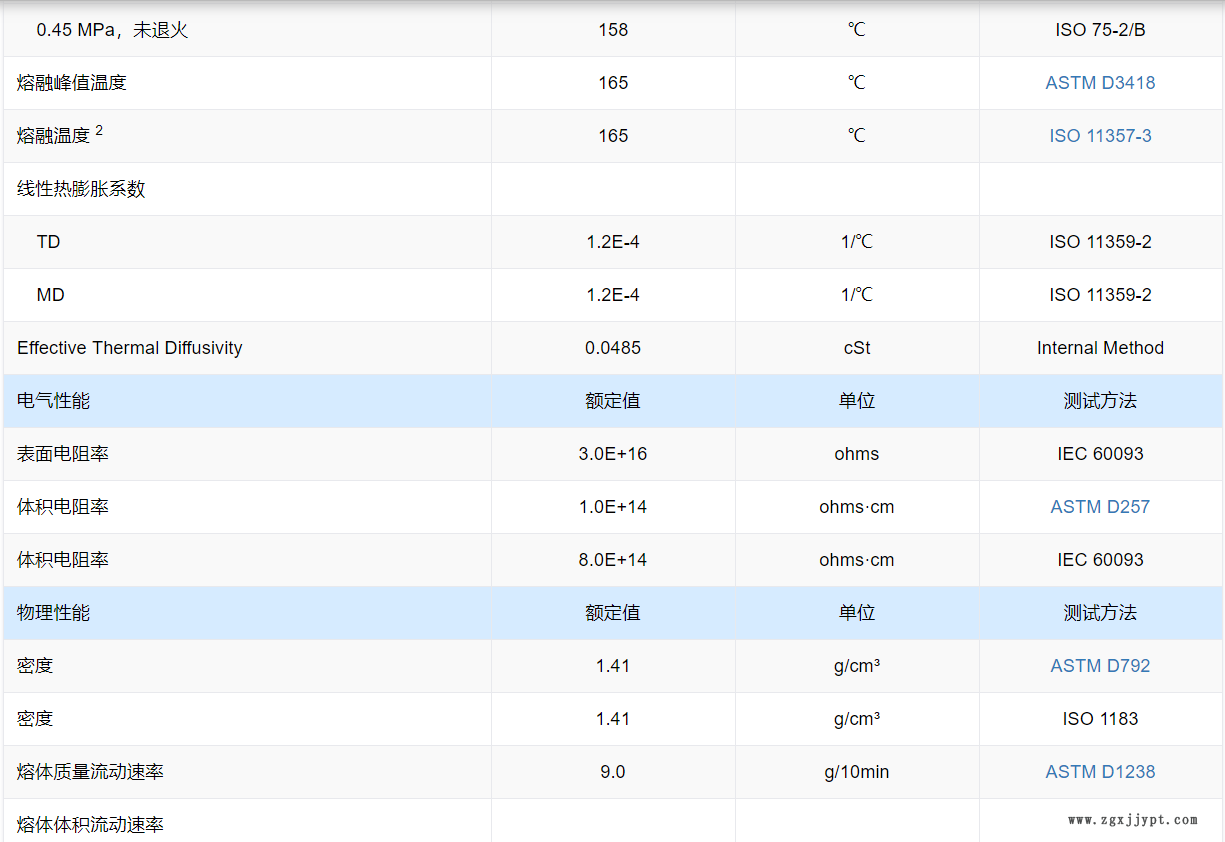Click the 165 value beside ISO 11357-3
The width and height of the screenshot is (1225, 842).
[613, 136]
